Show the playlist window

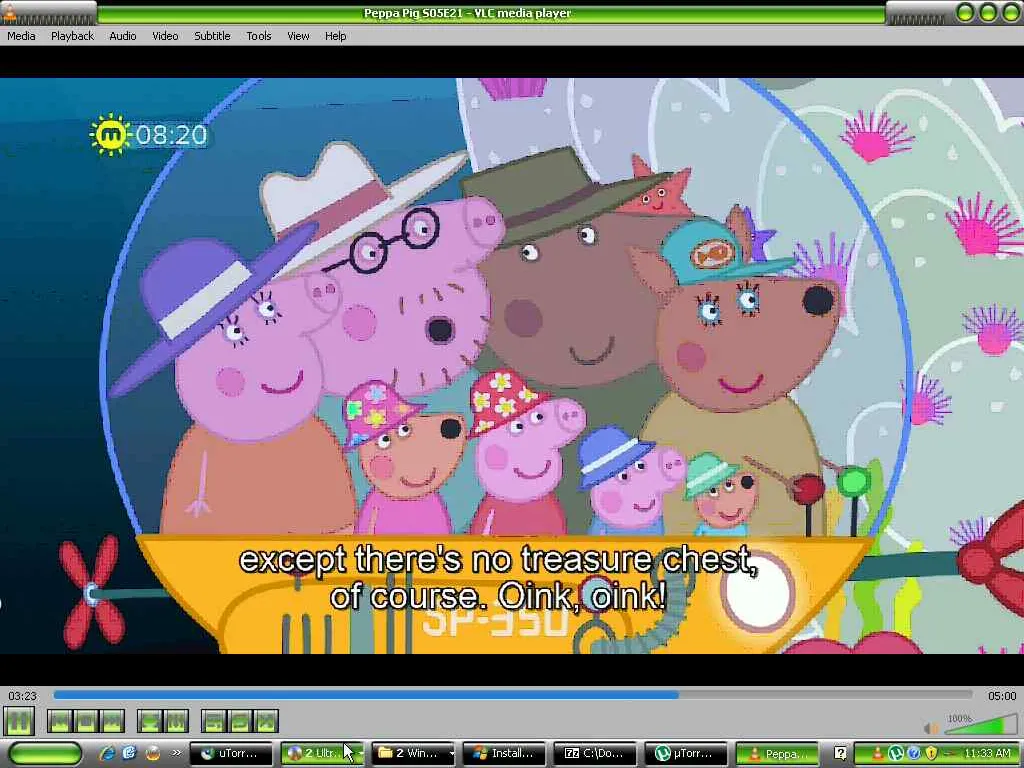214,722
